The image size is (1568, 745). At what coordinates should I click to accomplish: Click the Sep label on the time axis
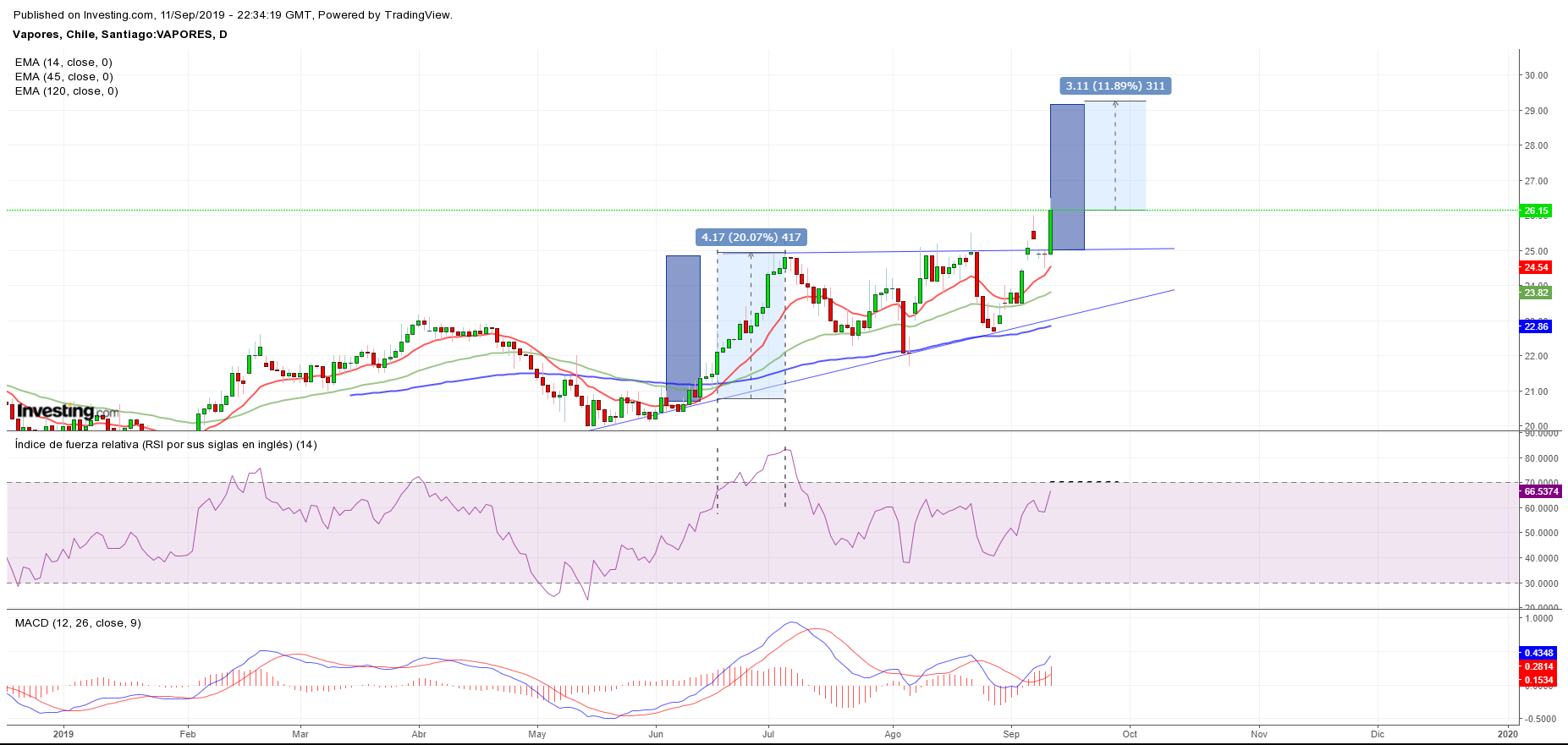(x=1011, y=734)
